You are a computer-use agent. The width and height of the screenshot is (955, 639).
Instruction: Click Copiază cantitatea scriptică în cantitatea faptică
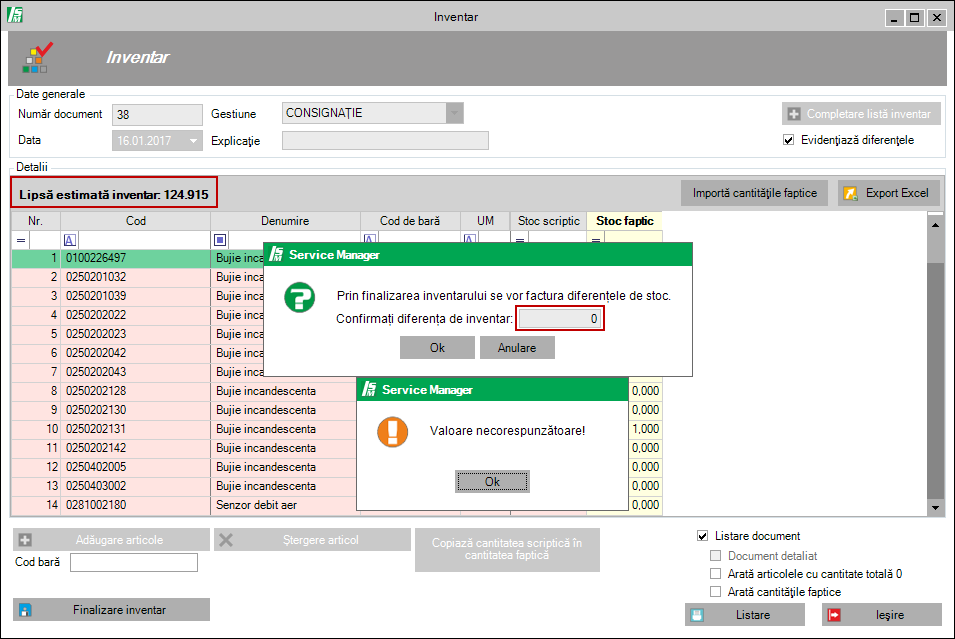507,549
